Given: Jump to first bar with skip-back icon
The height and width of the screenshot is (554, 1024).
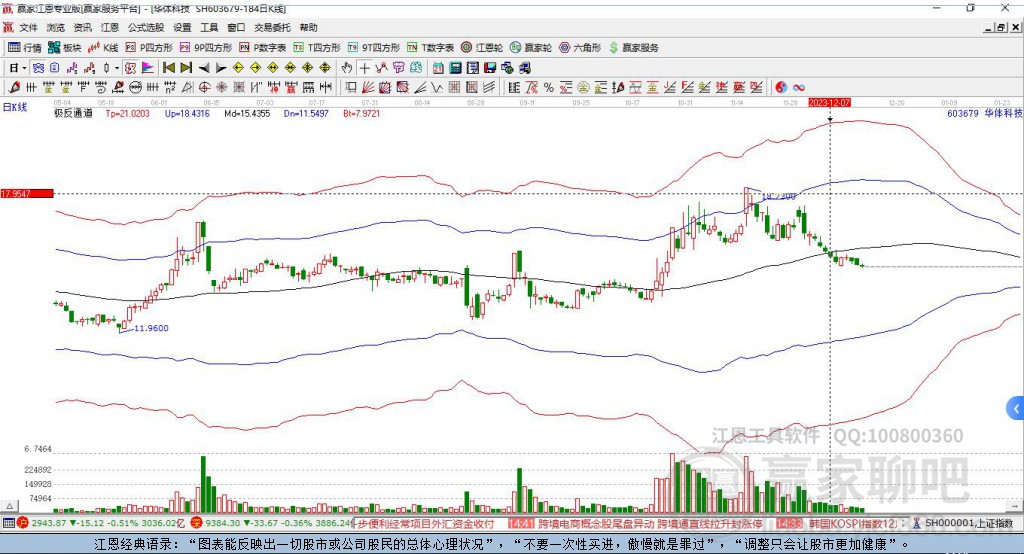Looking at the screenshot, I should click(x=168, y=68).
